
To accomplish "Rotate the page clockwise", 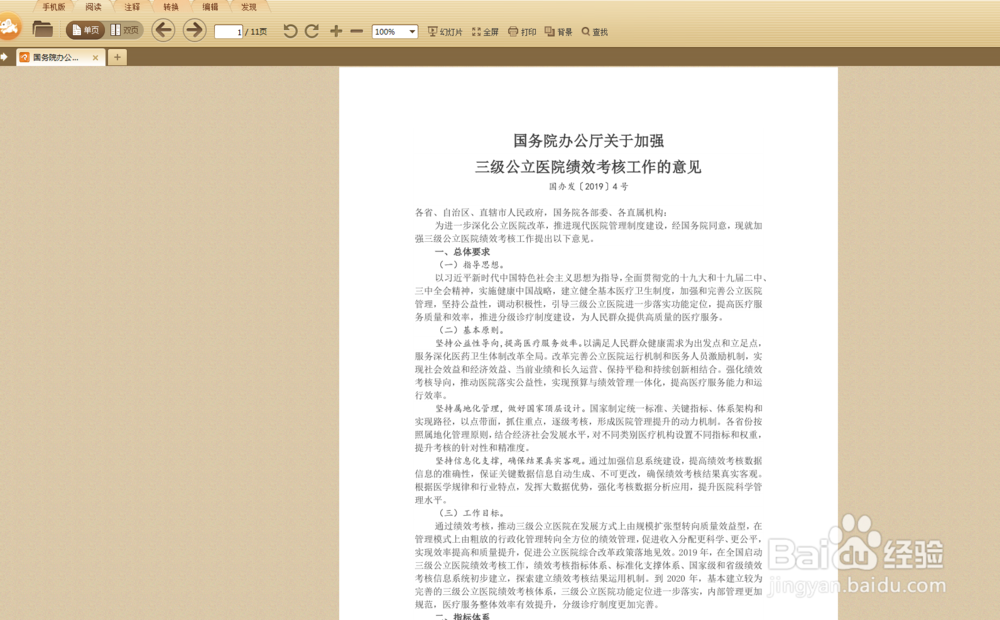I will (x=310, y=31).
